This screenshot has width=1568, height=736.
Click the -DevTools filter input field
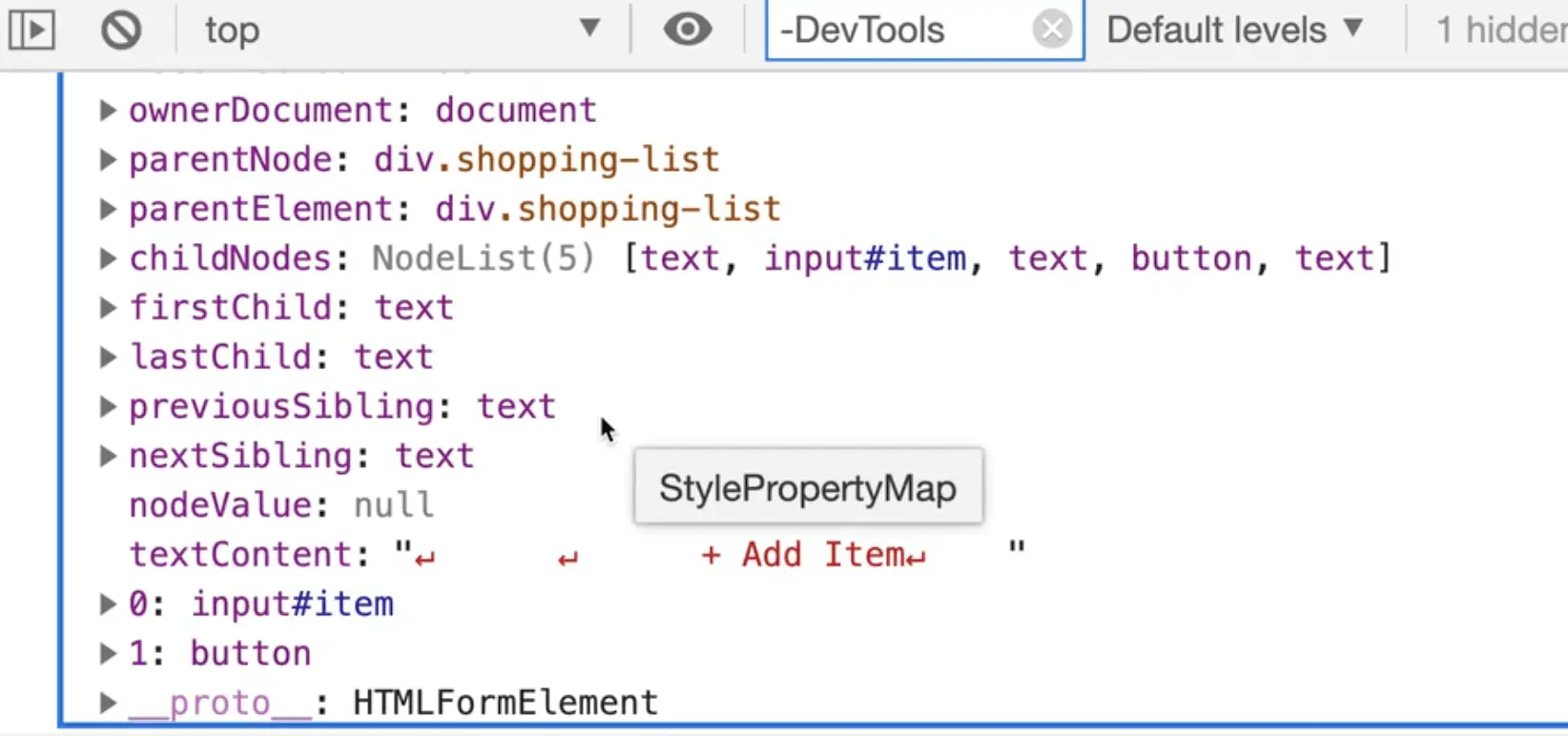coord(897,31)
